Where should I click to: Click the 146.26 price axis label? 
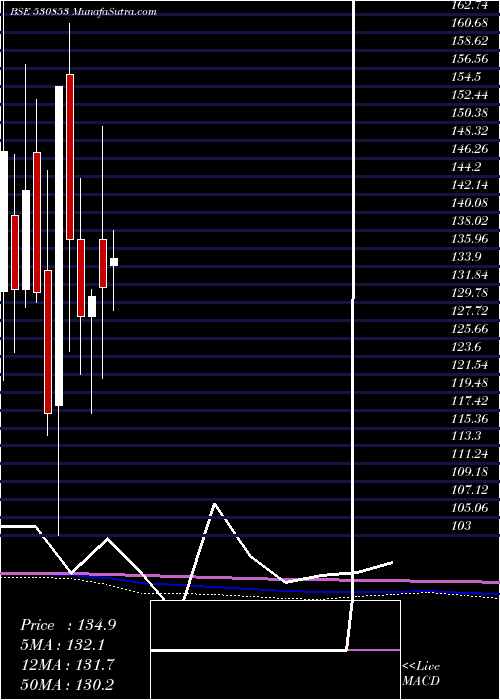(x=470, y=149)
